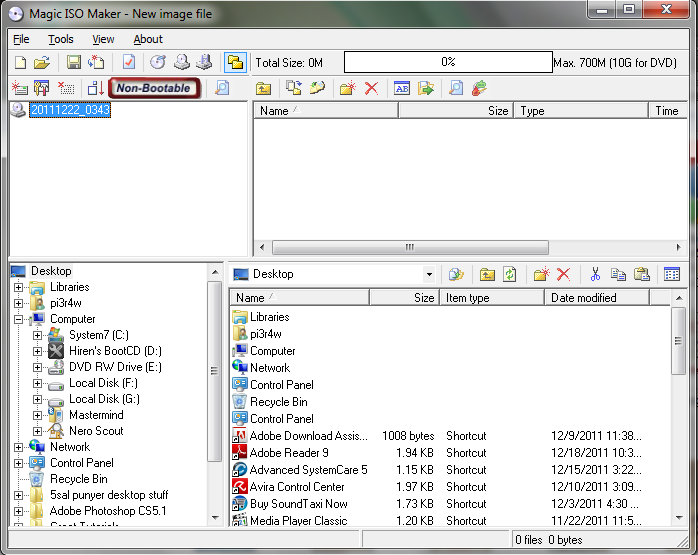698x555 pixels.
Task: Go up one level in Desktop pane
Action: coord(487,274)
